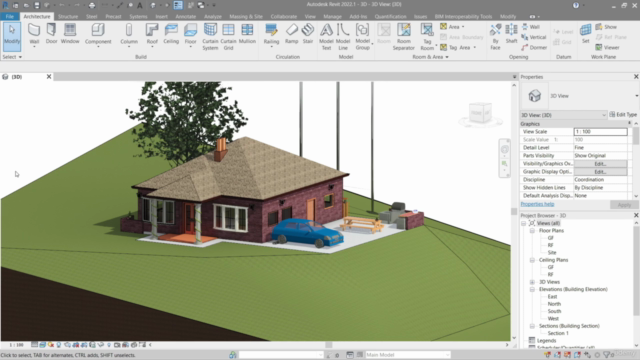Open the Dormer opening tool
The image size is (640, 360).
click(x=534, y=47)
